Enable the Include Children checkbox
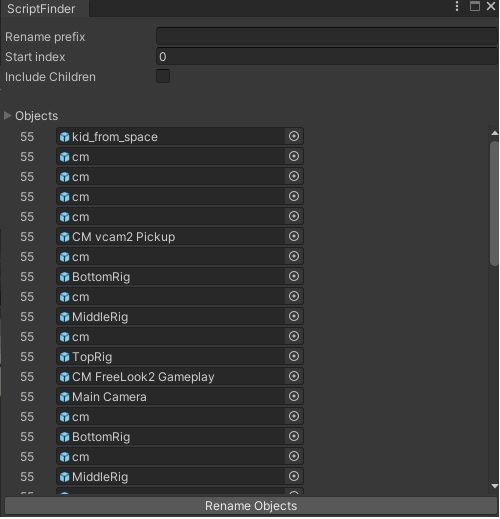500x519 pixels. pos(163,76)
